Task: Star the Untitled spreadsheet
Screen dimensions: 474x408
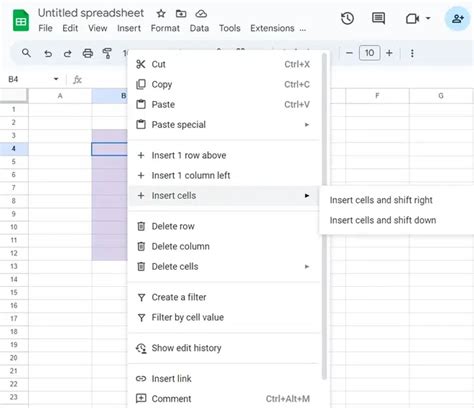Action: coord(161,14)
